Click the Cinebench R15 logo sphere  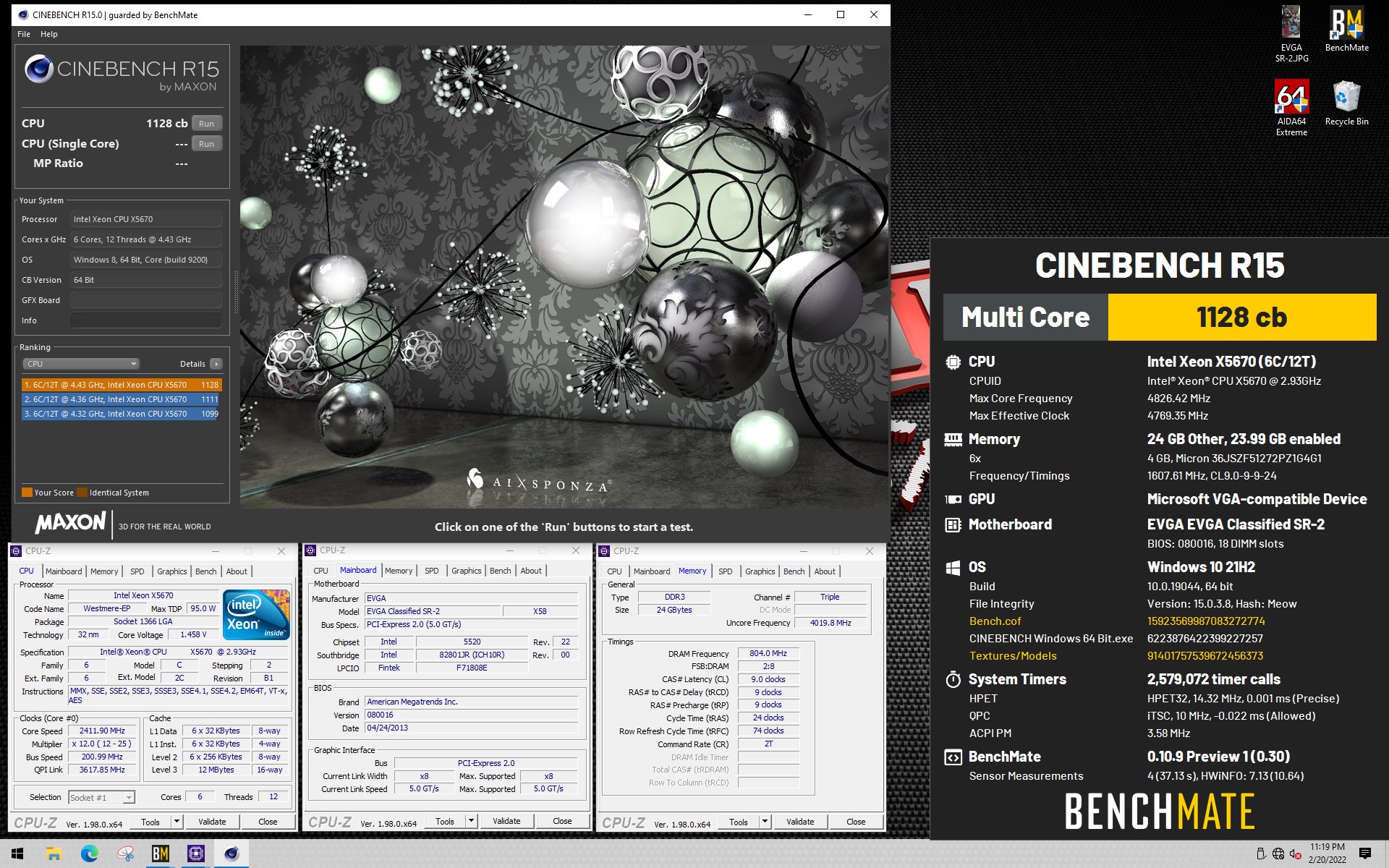[x=38, y=69]
